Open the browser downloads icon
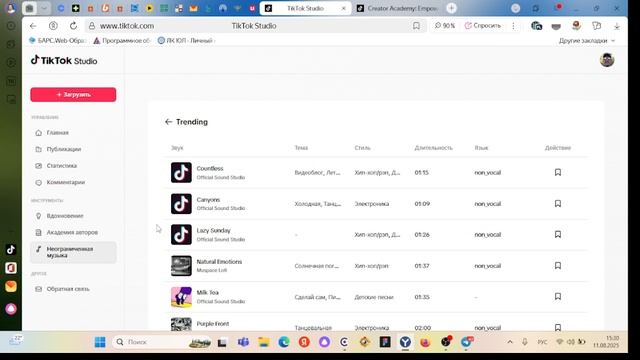Image resolution: width=640 pixels, height=360 pixels. [617, 26]
